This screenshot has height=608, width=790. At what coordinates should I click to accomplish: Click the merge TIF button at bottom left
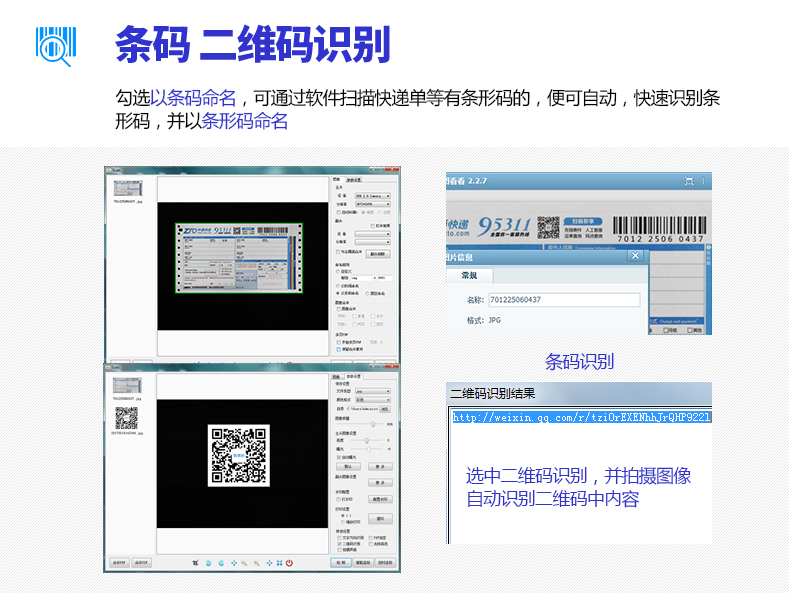[x=142, y=563]
